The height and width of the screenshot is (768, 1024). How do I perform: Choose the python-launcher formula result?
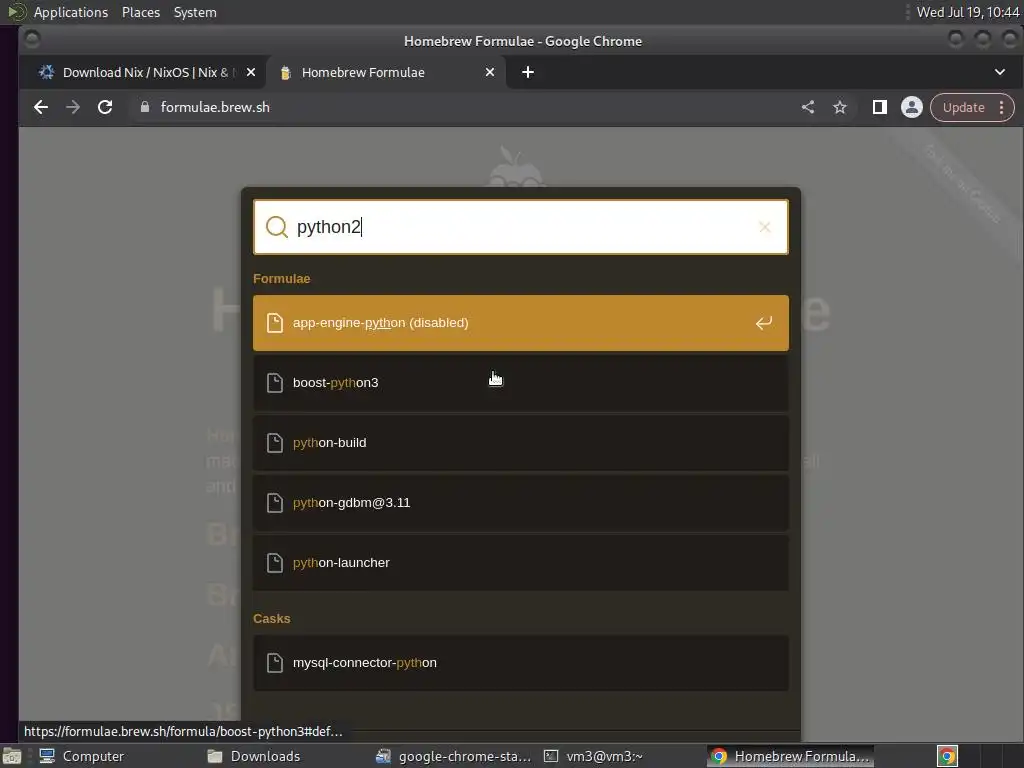[520, 563]
